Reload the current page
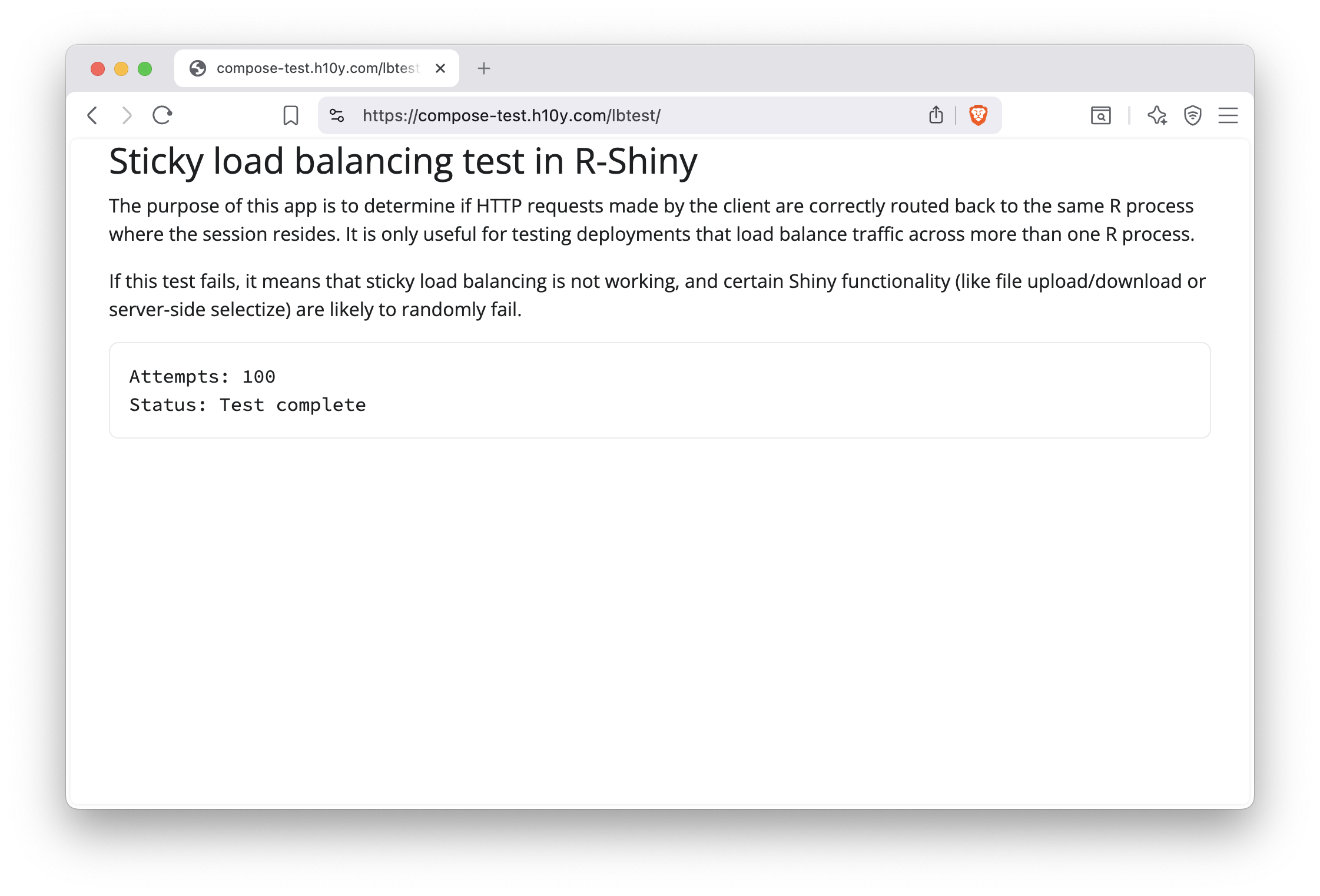 [x=161, y=115]
